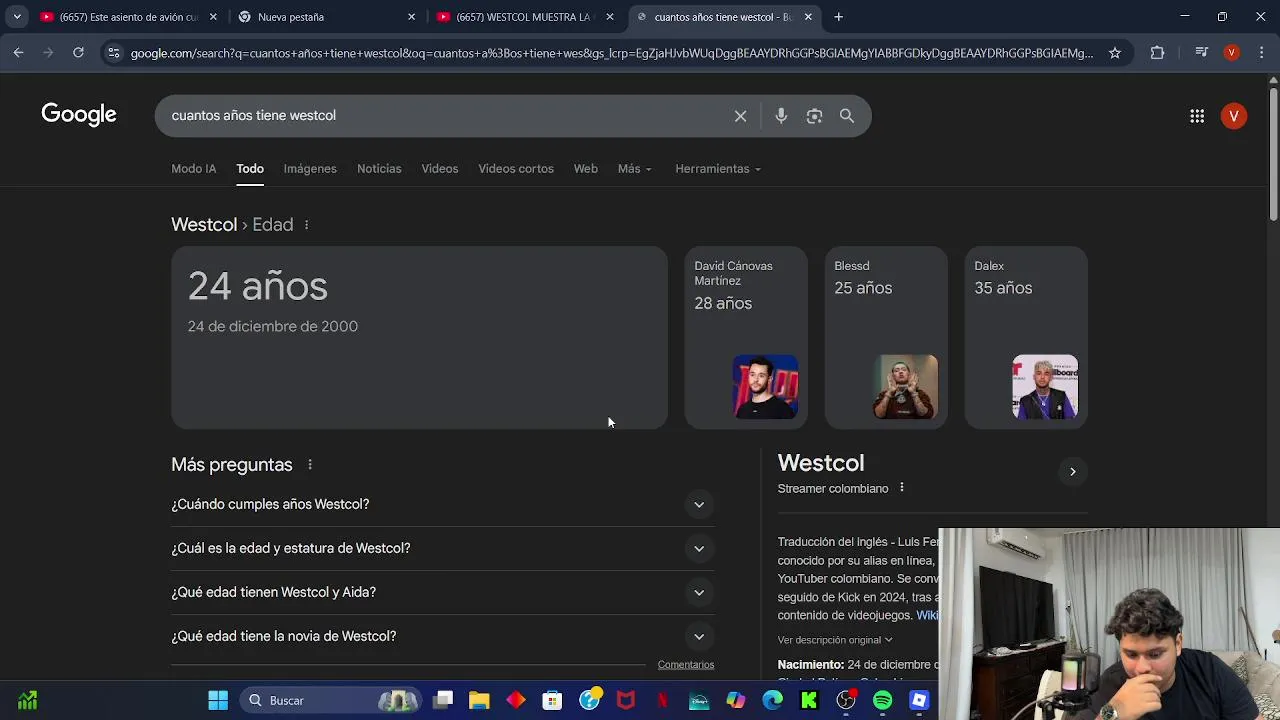Screen dimensions: 1280x720
Task: View site information in address bar
Action: pyautogui.click(x=113, y=53)
